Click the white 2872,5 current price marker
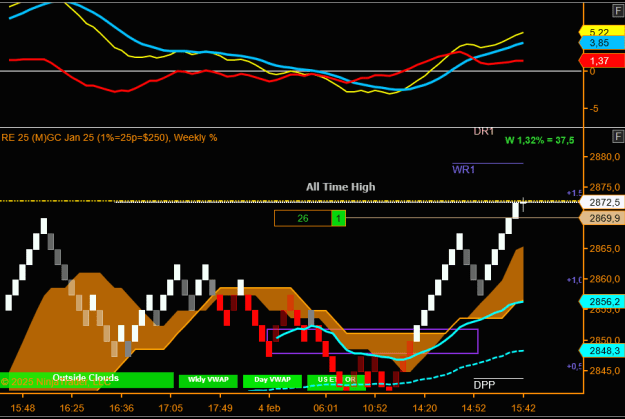This screenshot has width=625, height=419. click(602, 202)
